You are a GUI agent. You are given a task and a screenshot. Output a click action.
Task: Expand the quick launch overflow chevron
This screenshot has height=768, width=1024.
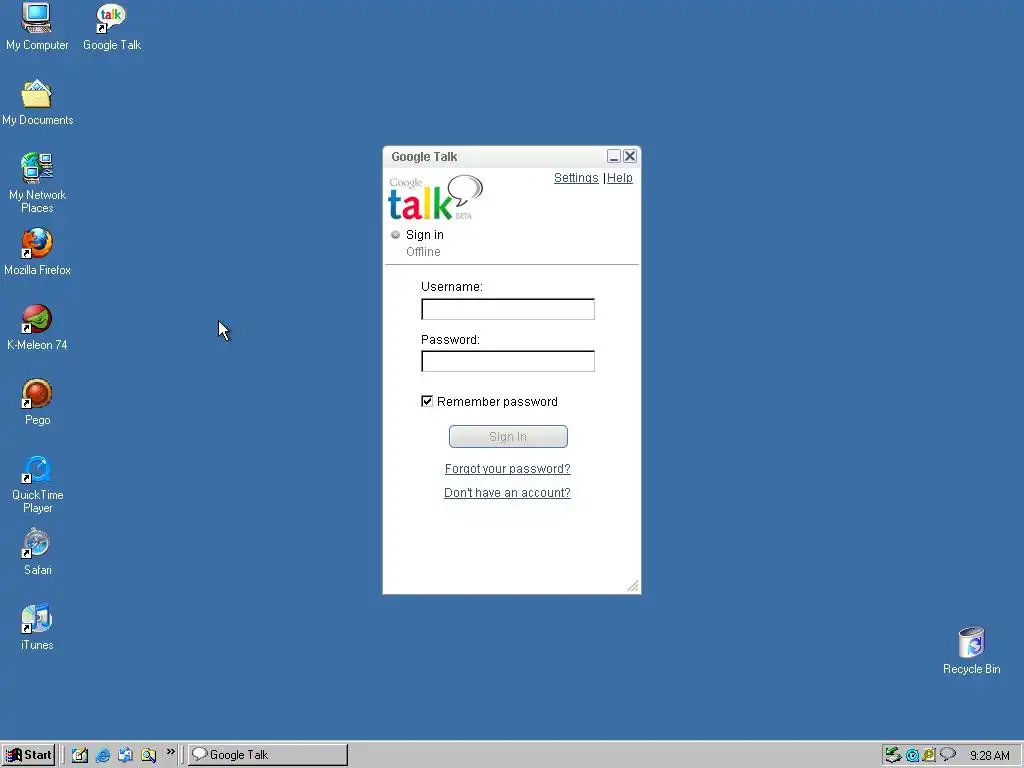[170, 752]
